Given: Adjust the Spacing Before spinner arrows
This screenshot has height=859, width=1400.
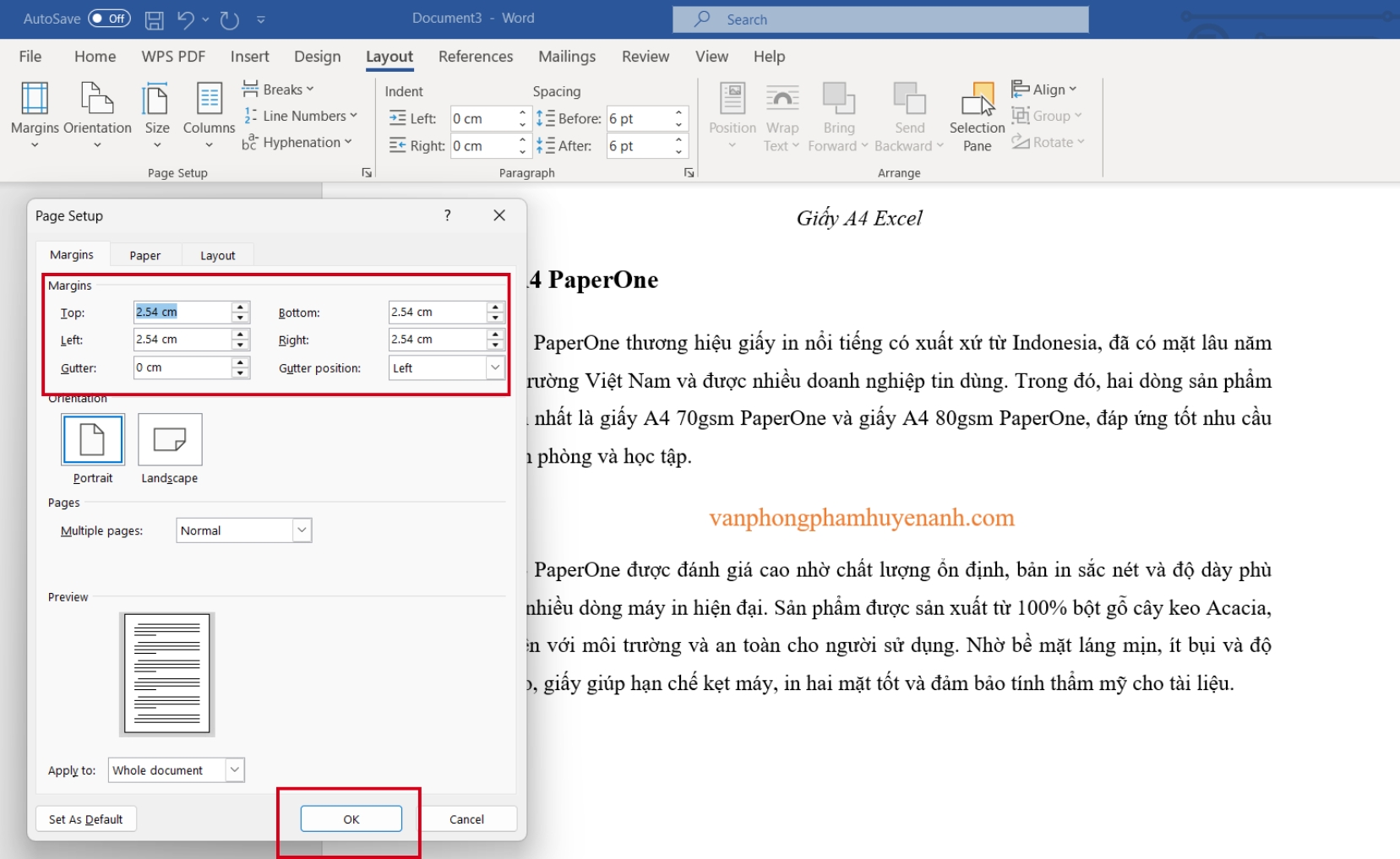Looking at the screenshot, I should pos(679,119).
